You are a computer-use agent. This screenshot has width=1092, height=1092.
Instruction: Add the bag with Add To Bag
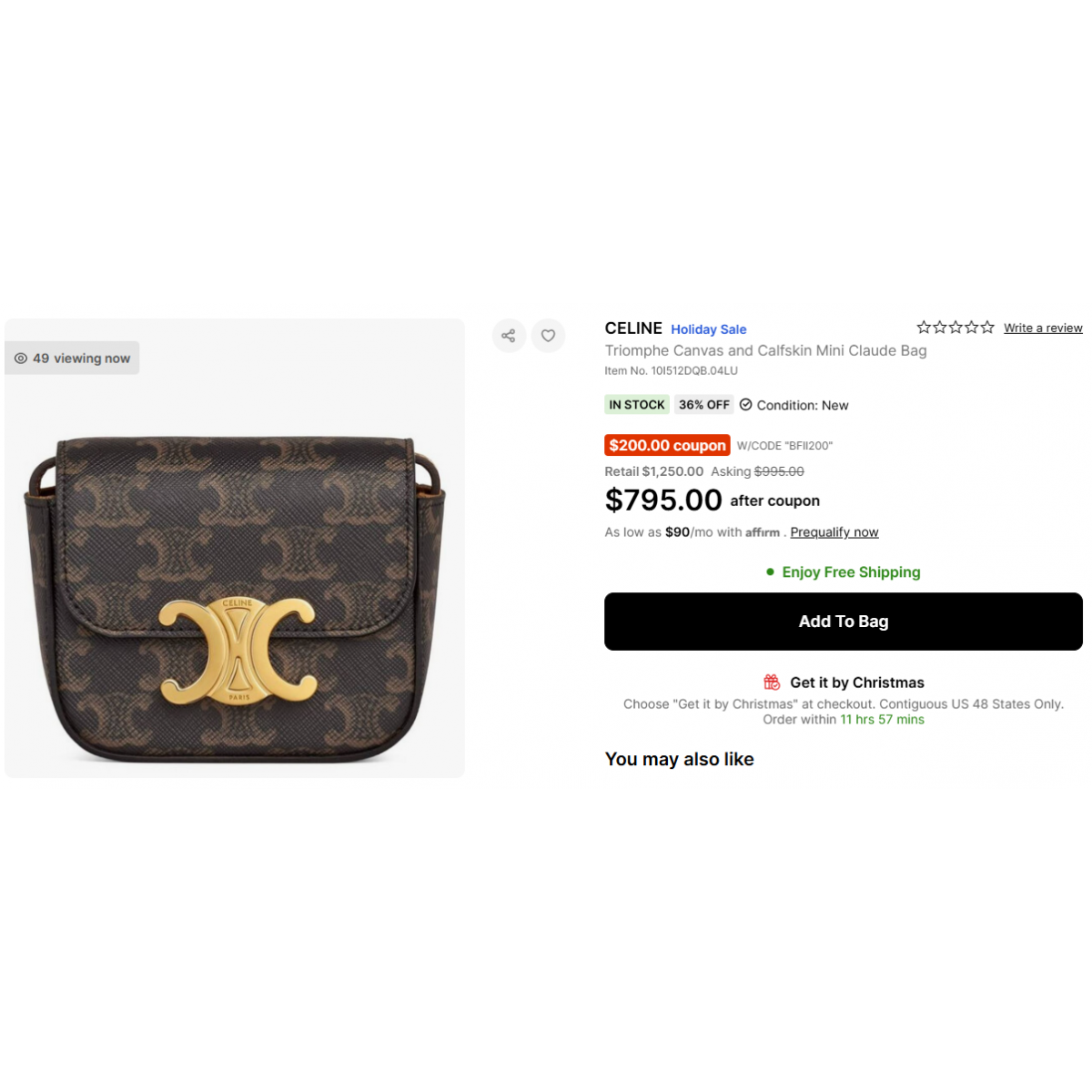pos(844,622)
